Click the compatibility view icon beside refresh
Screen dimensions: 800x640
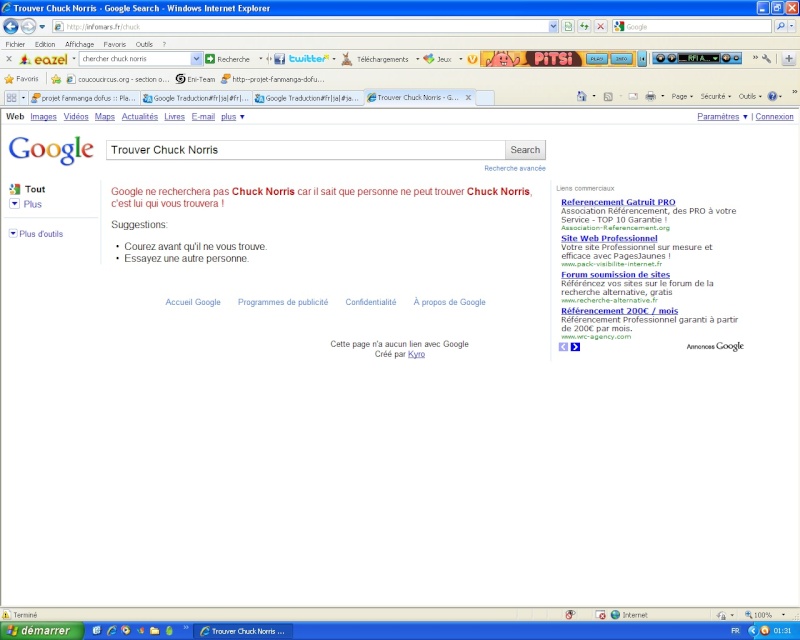point(568,27)
